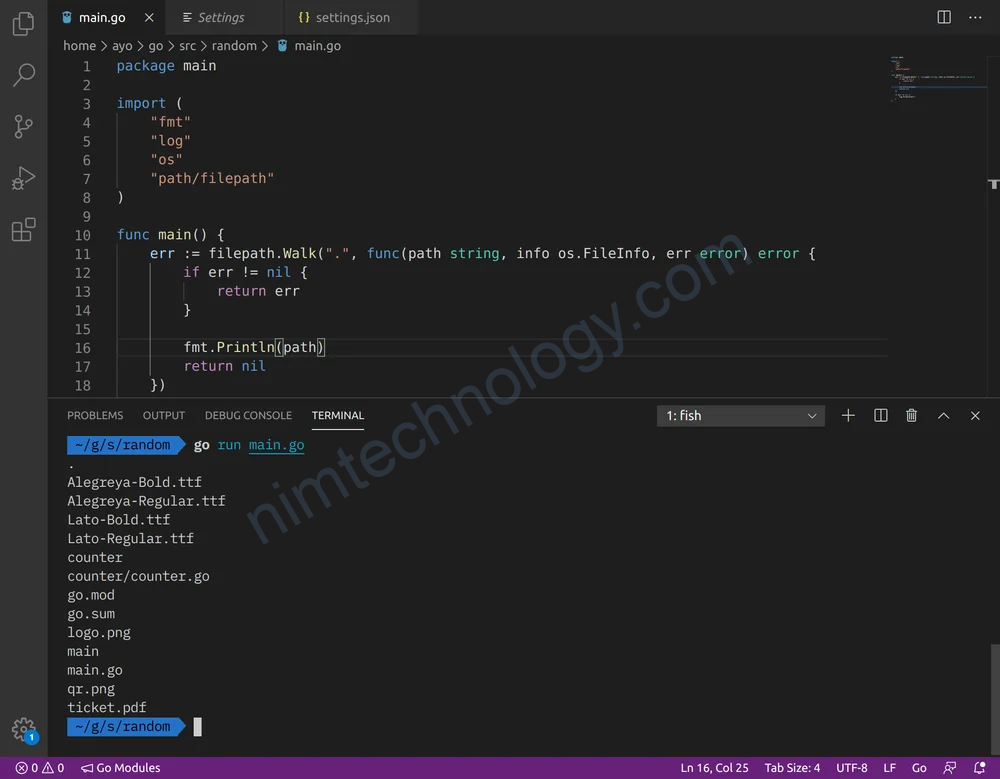This screenshot has height=779, width=1000.
Task: Maximize the terminal panel size
Action: click(x=943, y=416)
